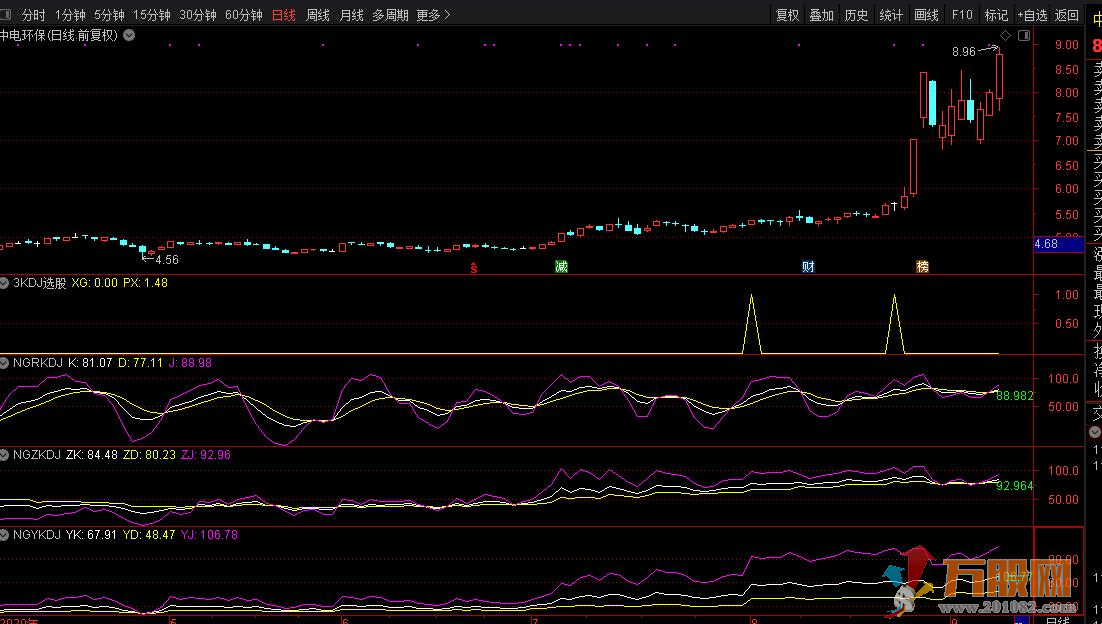This screenshot has width=1102, height=624.
Task: Toggle 叠加 overlay mode
Action: pyautogui.click(x=822, y=15)
